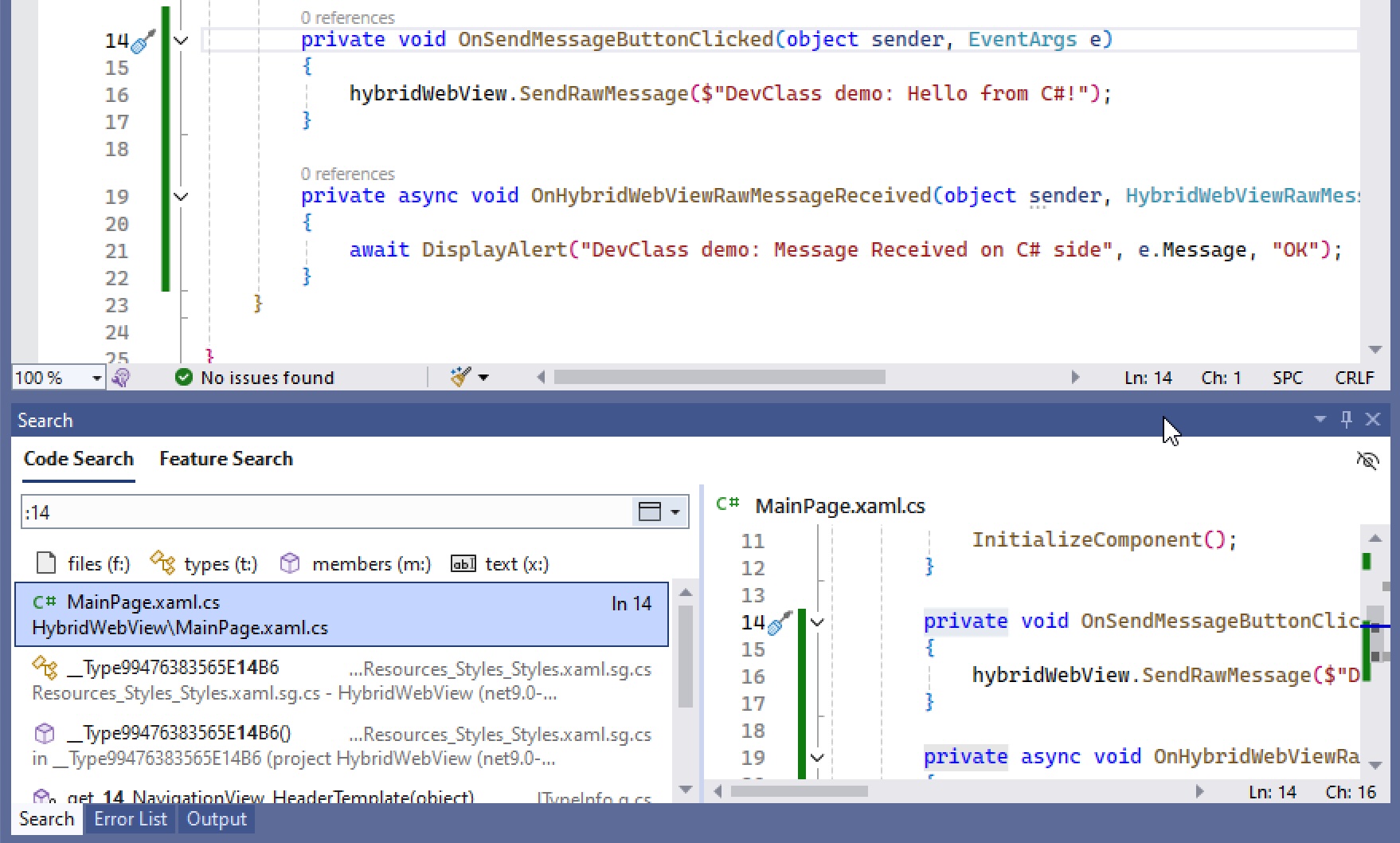
Task: Expand the Code Cleanup dropdown arrow
Action: click(484, 377)
